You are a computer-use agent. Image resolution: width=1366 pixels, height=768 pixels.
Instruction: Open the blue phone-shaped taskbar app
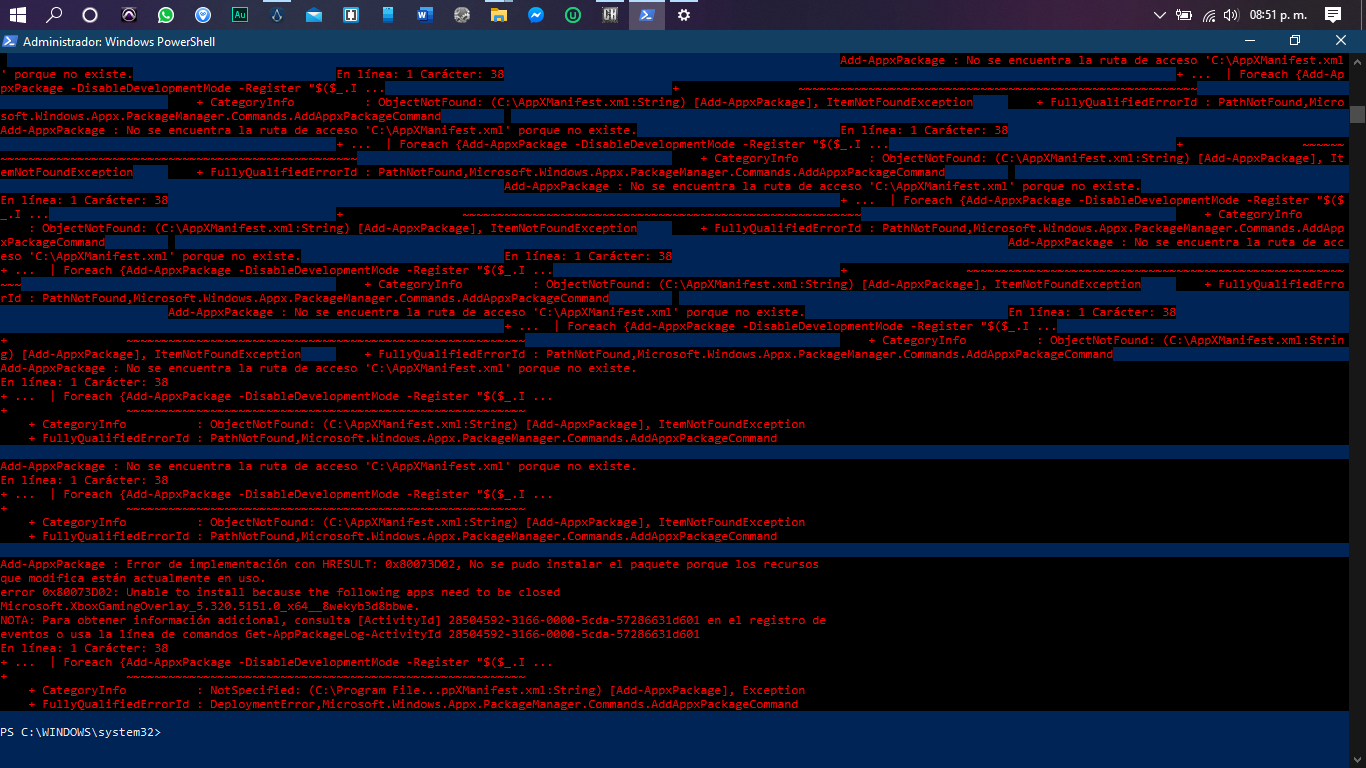(388, 15)
